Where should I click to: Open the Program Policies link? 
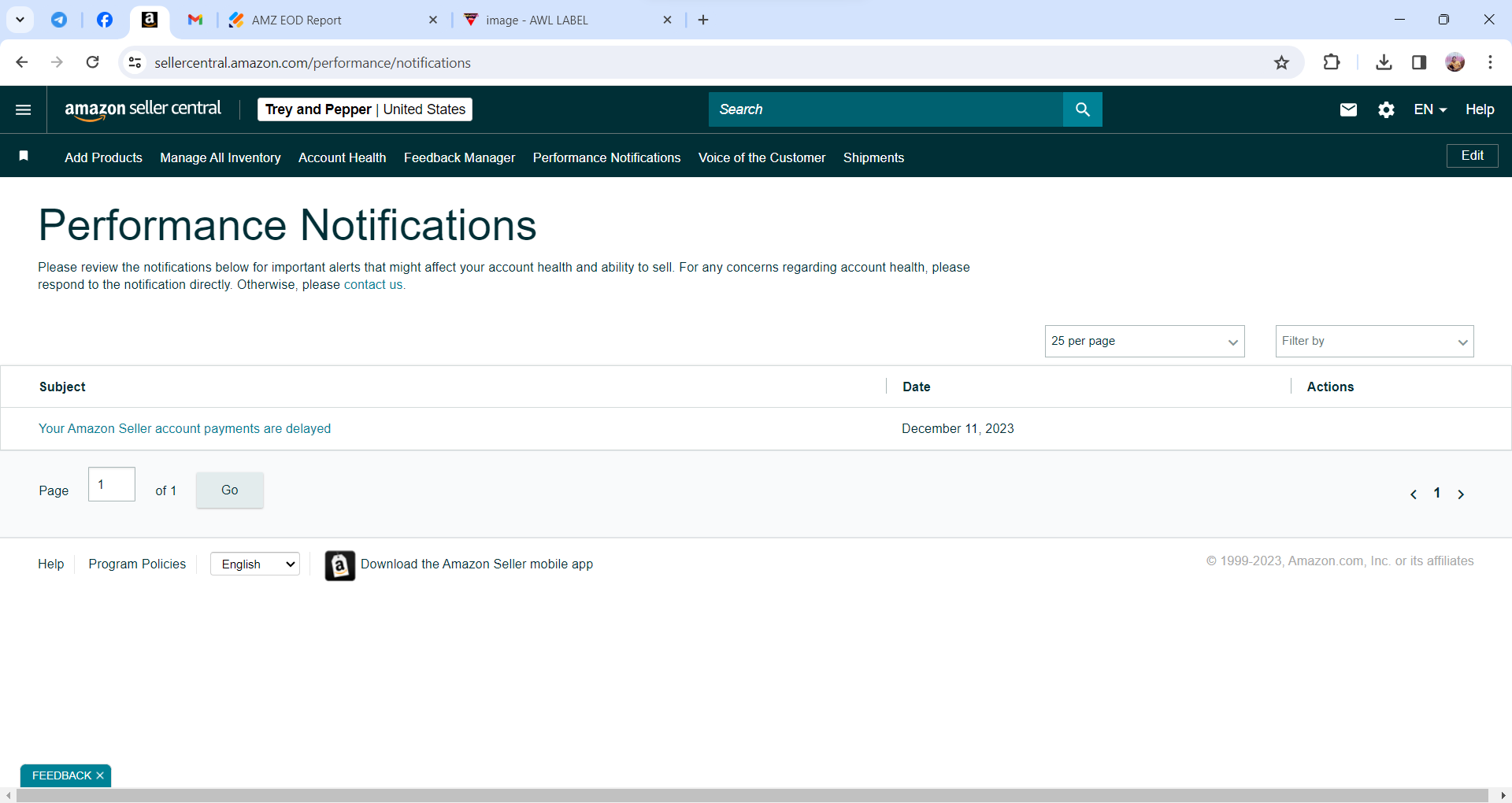coord(137,564)
